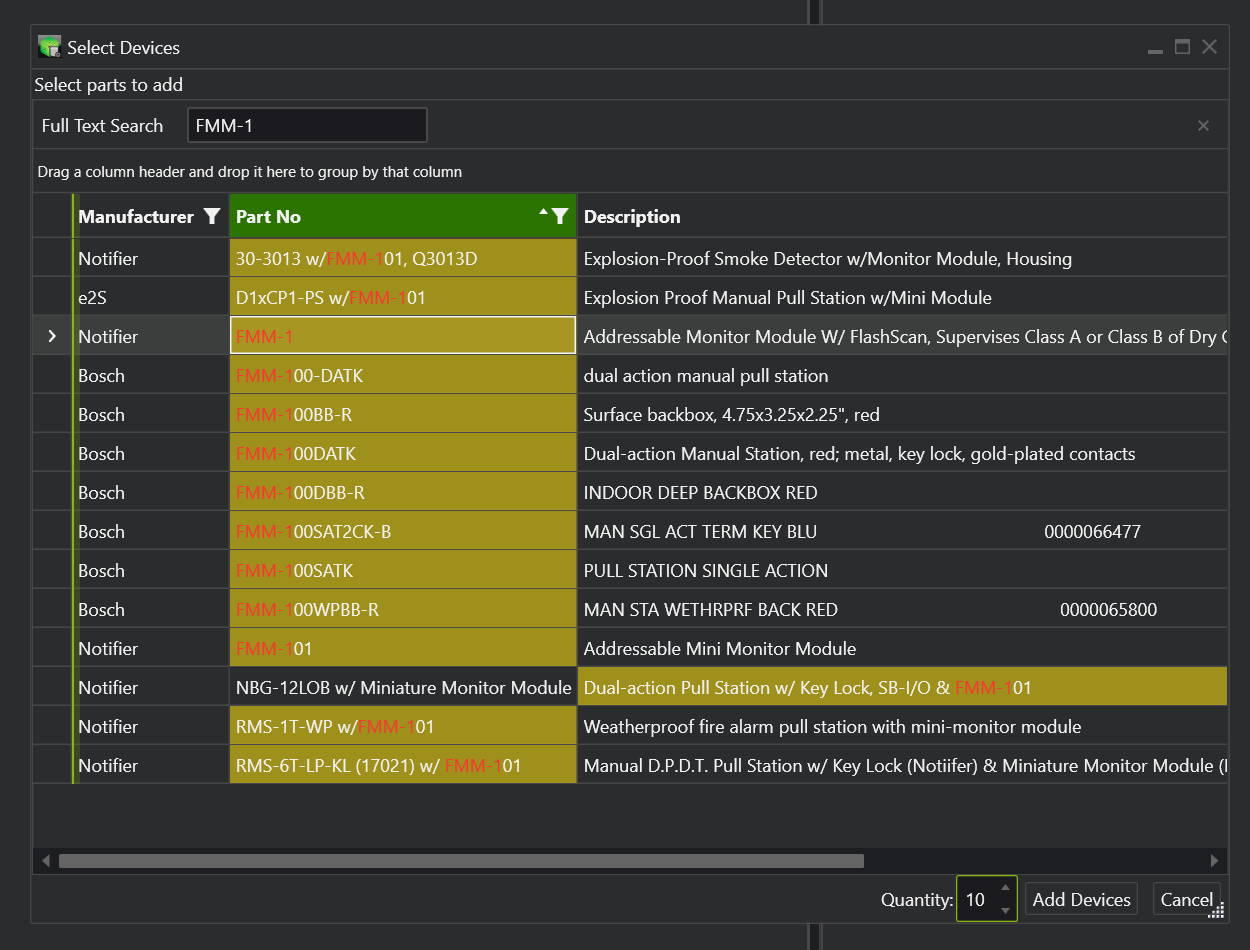Viewport: 1250px width, 950px height.
Task: Click the Full Text Search field
Action: pos(307,125)
